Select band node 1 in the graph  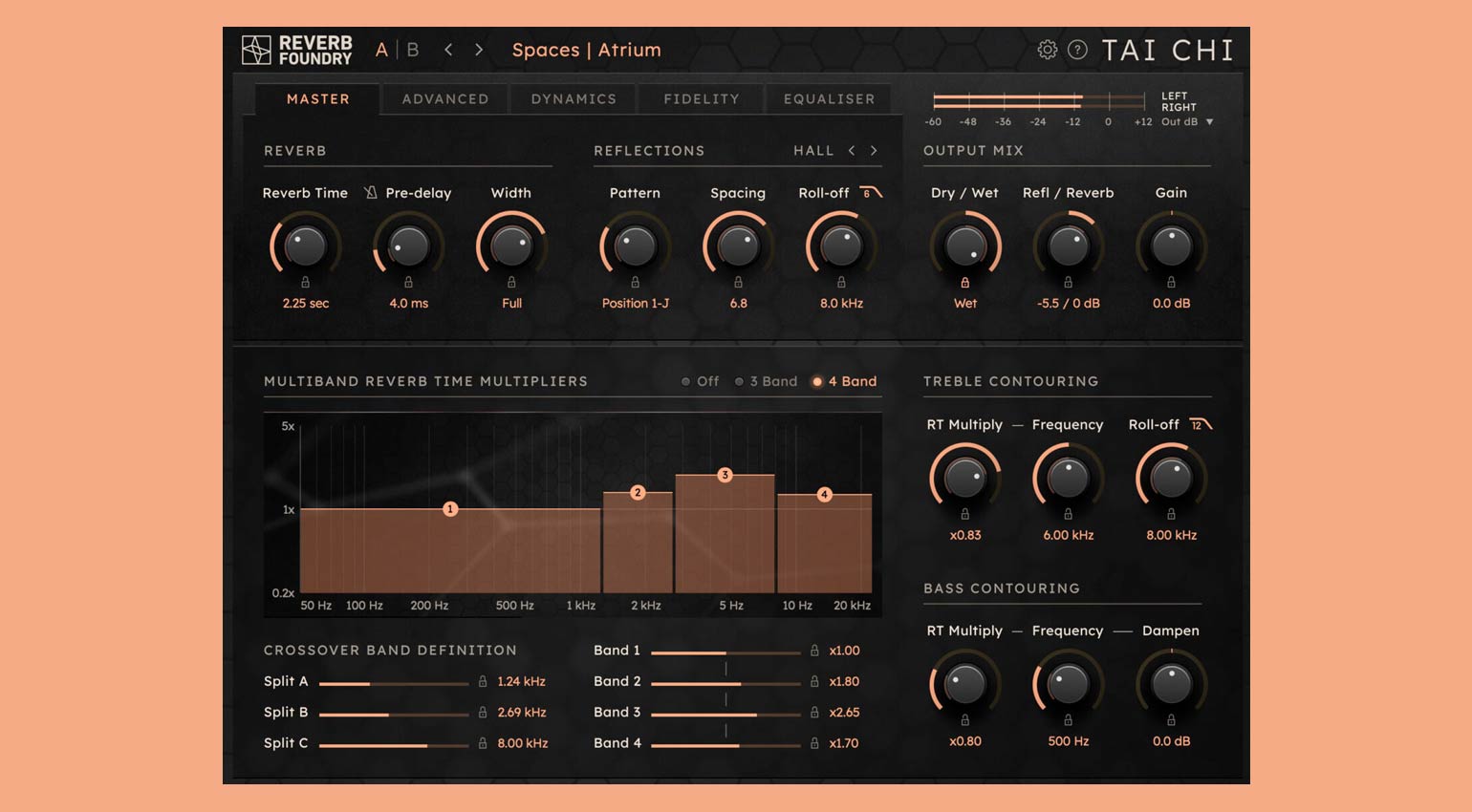[450, 509]
